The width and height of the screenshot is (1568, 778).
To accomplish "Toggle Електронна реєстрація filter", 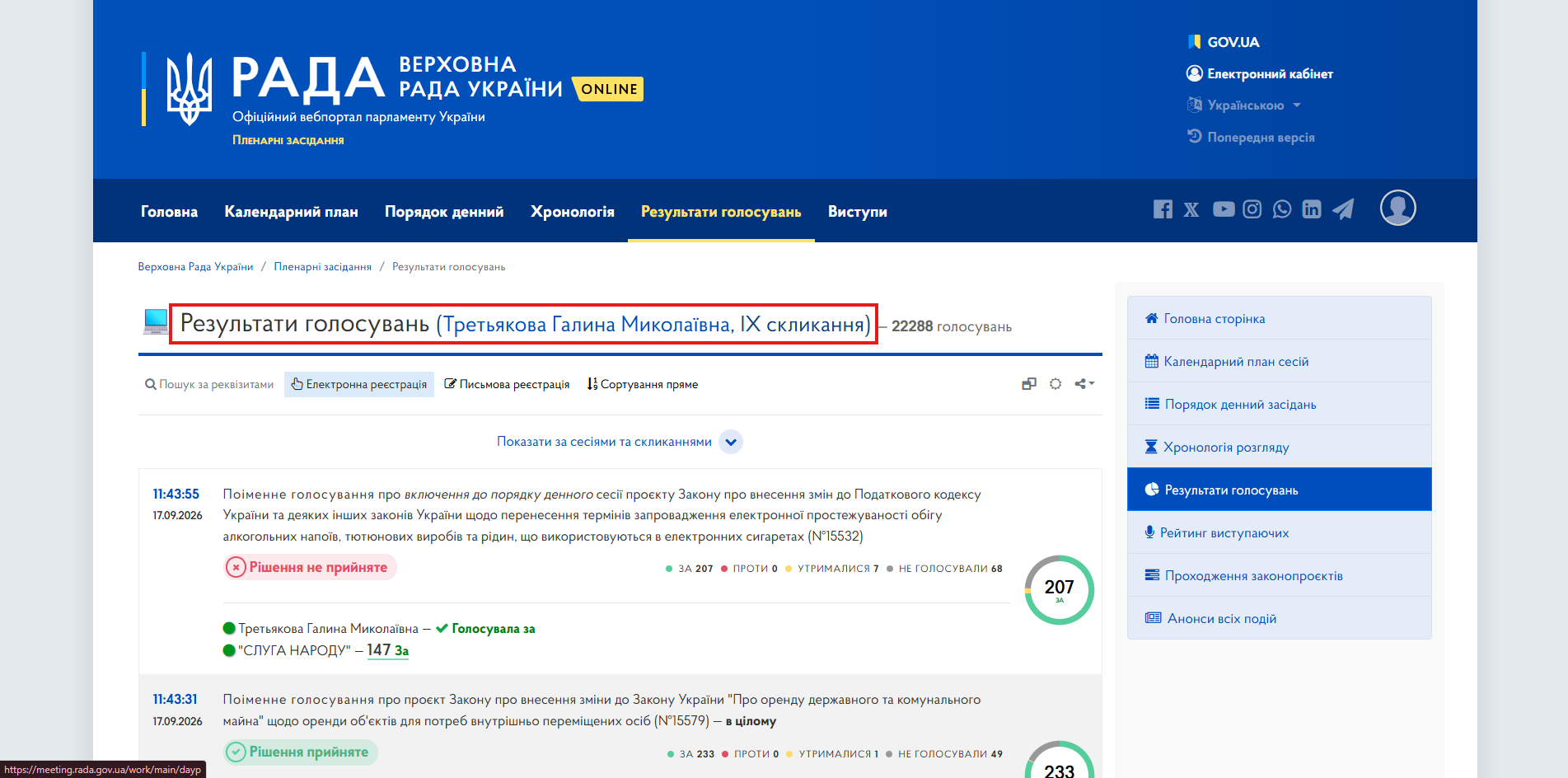I will tap(359, 384).
